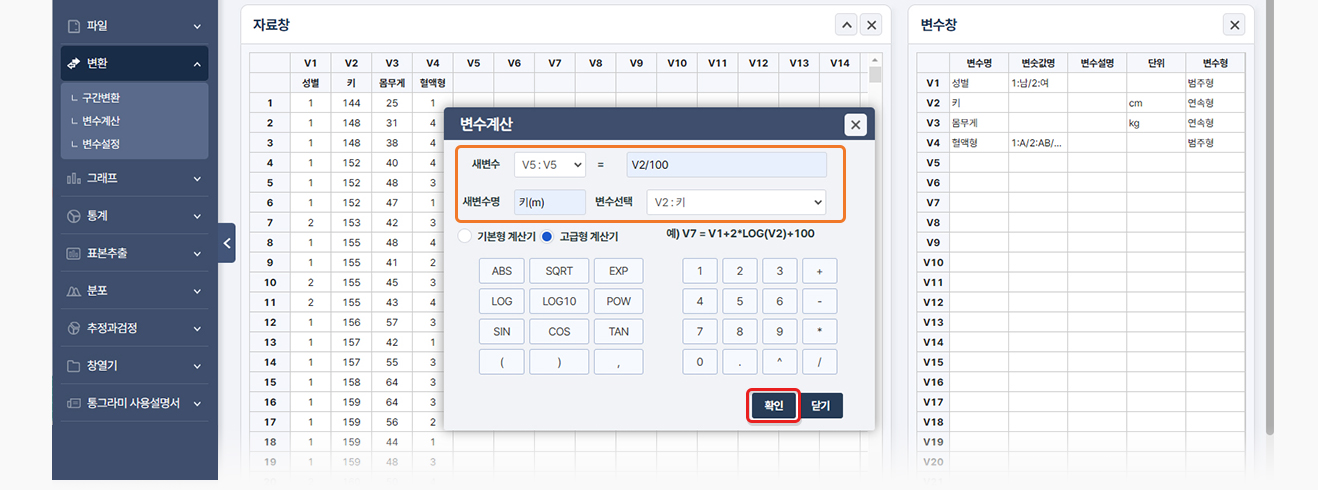Expand the 추정과검정 menu
1318x490 pixels.
[x=133, y=328]
